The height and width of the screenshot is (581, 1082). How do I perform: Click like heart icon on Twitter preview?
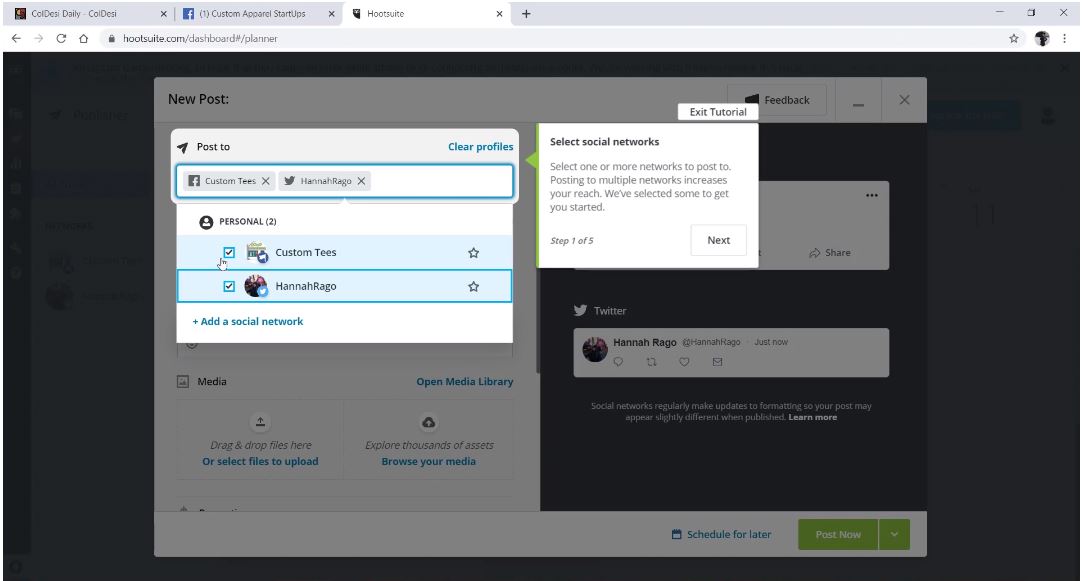[x=684, y=362]
